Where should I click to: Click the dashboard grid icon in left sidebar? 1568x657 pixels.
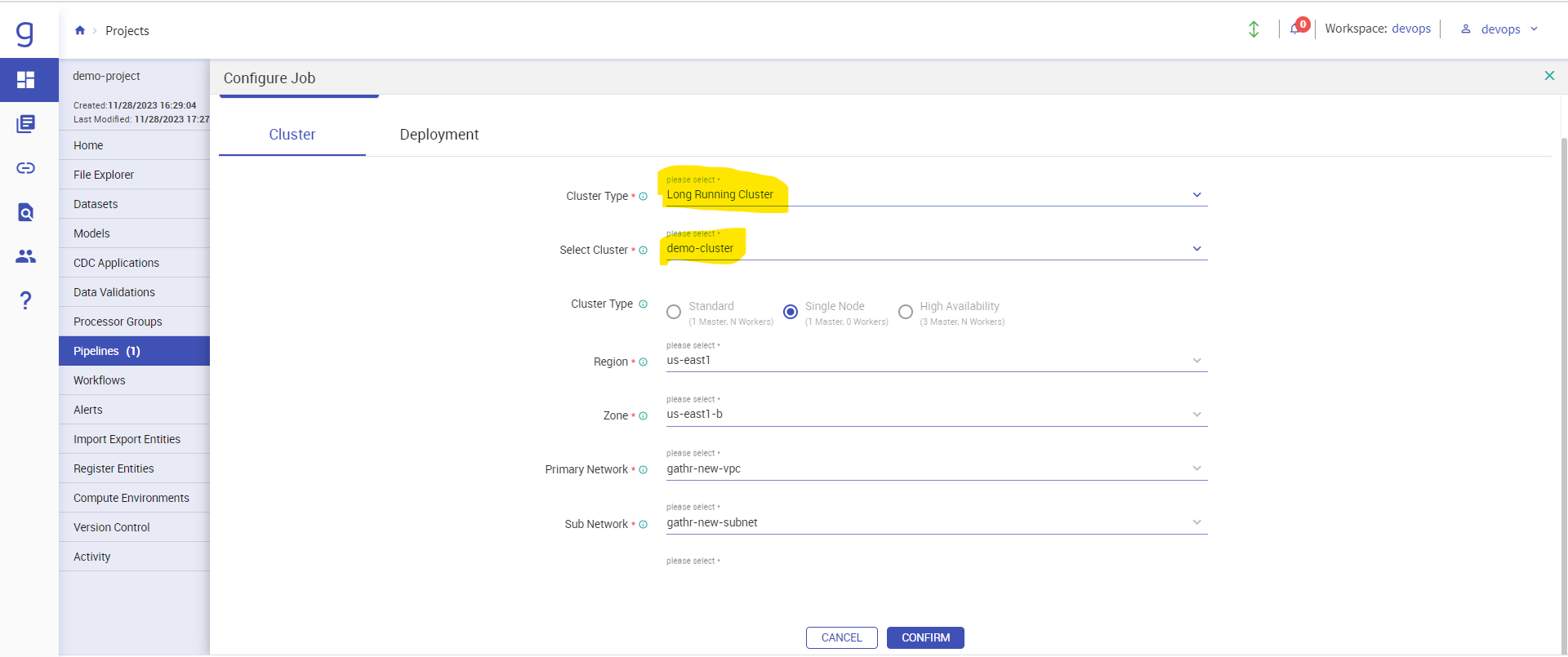click(26, 80)
